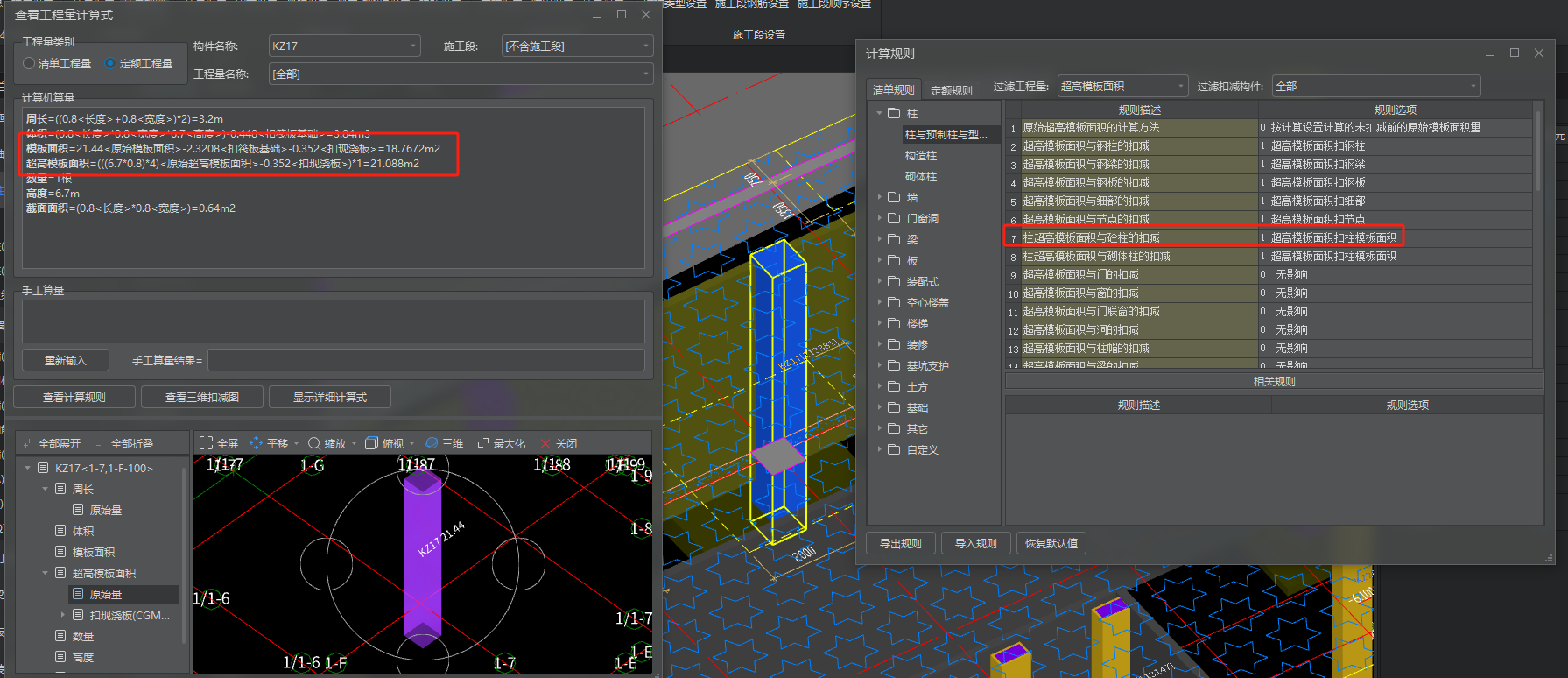Click the red 关闭 X icon in view toolbar
Image resolution: width=1568 pixels, height=678 pixels.
(545, 443)
